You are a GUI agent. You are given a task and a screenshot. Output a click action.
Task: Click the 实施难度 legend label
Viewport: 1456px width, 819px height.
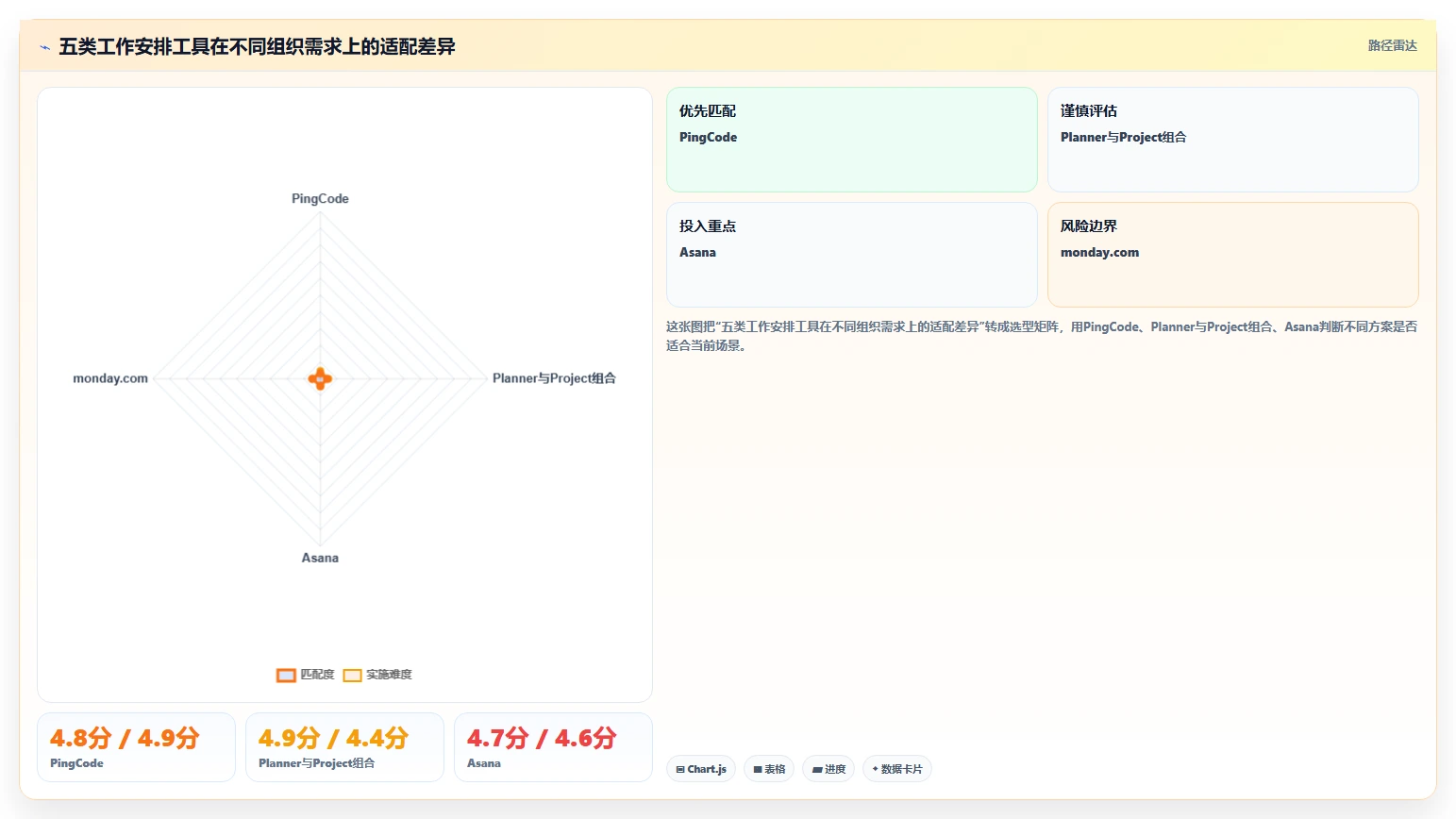point(389,675)
